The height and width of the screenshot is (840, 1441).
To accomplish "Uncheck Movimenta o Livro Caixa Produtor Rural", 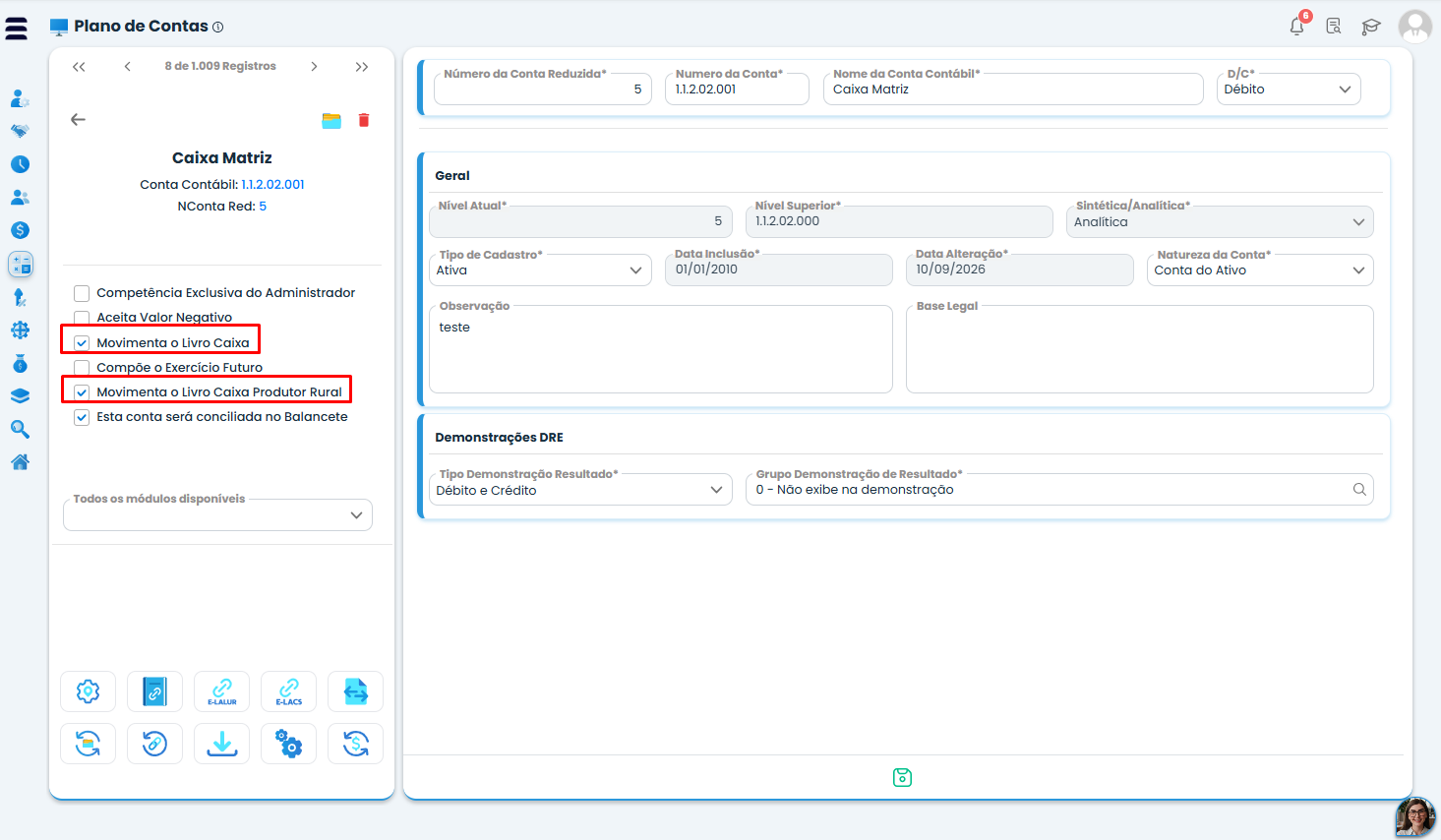I will (x=82, y=392).
